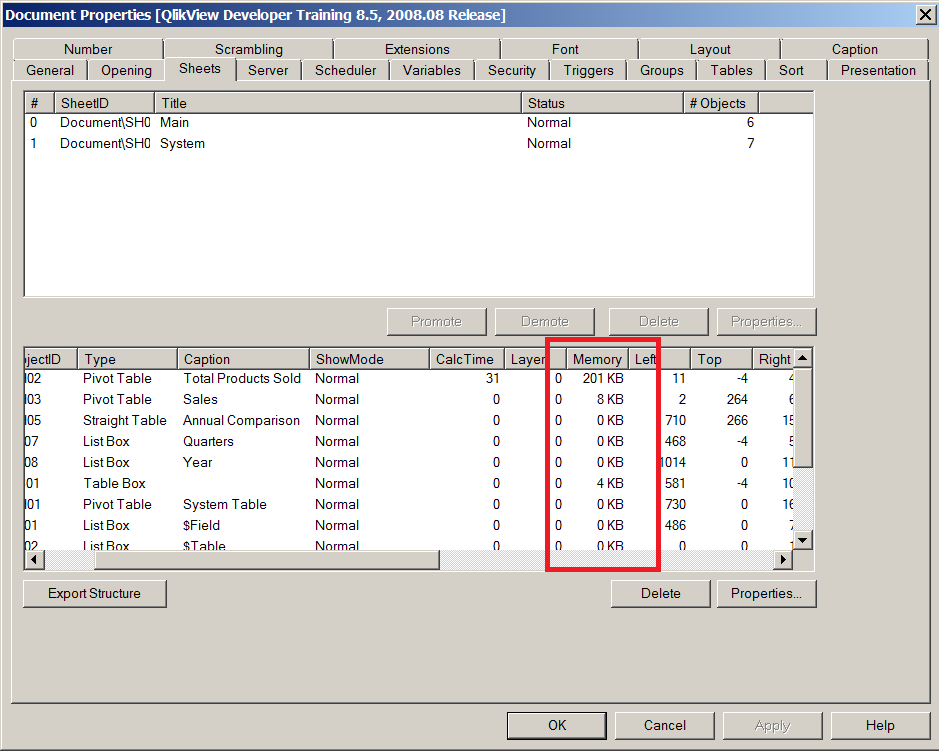Go to the Scrambling tab
Screen dimensions: 939x751
click(x=248, y=49)
